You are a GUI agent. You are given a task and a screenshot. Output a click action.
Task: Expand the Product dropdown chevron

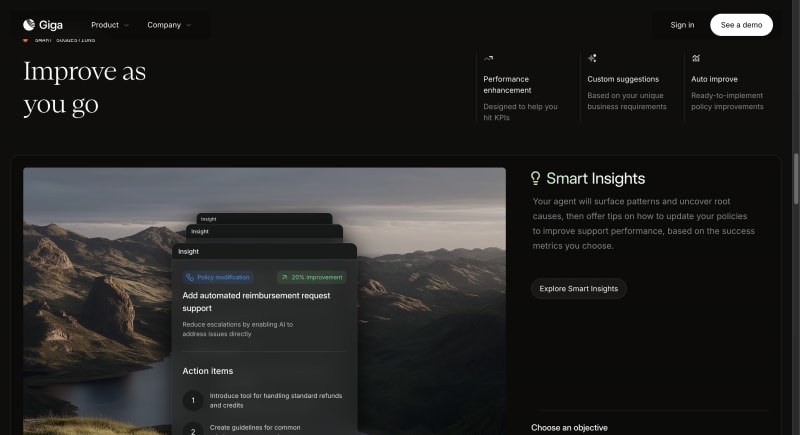(x=127, y=25)
